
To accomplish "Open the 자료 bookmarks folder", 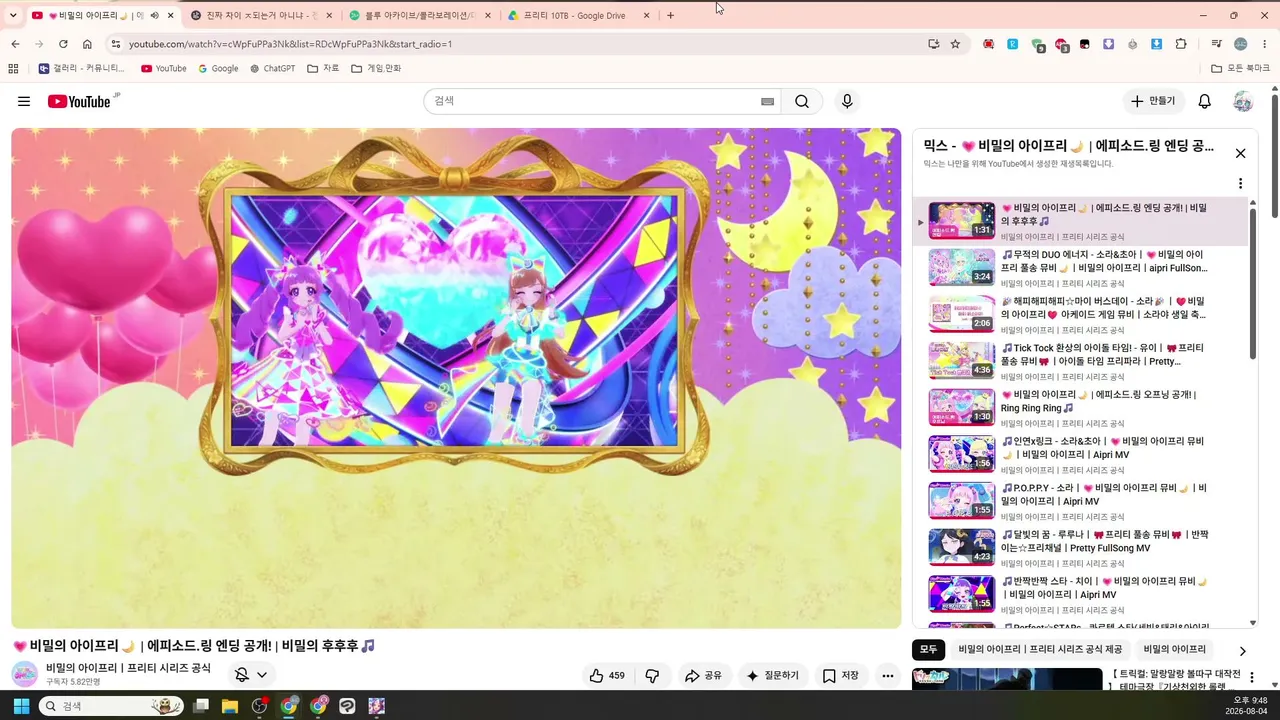I will tap(323, 69).
